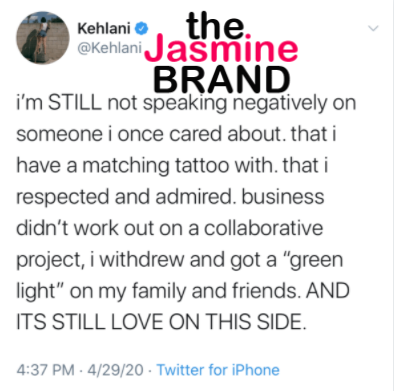Image resolution: width=394 pixels, height=391 pixels.
Task: Click the black "the" watermark word
Action: (x=215, y=25)
